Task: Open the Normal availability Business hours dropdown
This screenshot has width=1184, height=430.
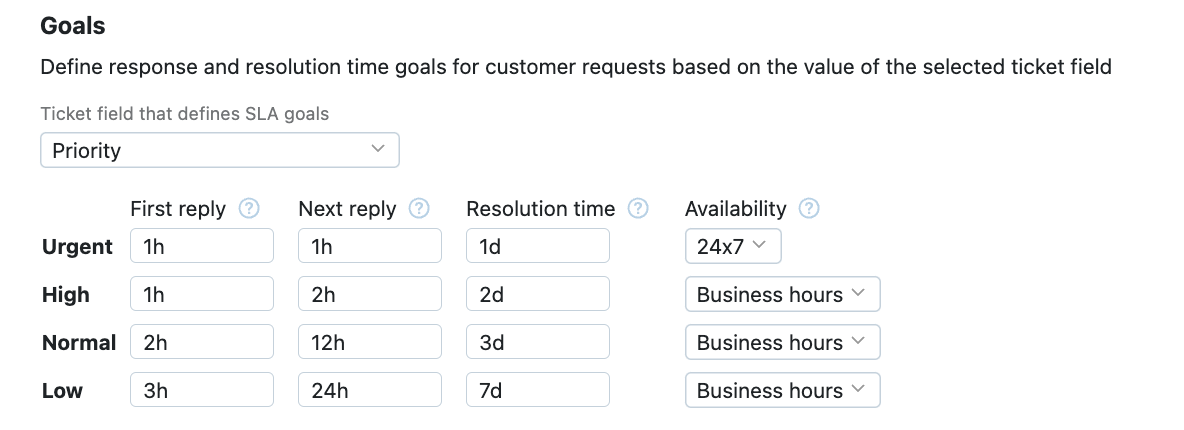Action: pos(782,343)
